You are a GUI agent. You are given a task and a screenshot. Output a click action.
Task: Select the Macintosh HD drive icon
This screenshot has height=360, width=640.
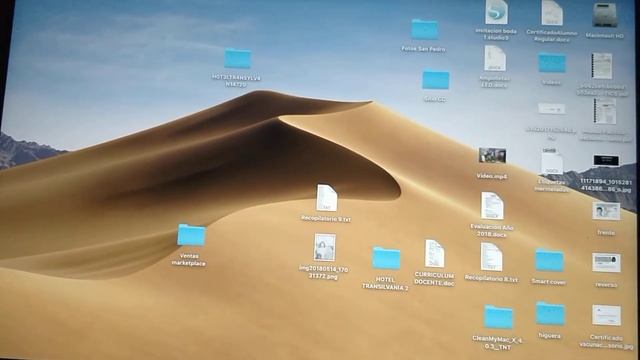coord(605,16)
